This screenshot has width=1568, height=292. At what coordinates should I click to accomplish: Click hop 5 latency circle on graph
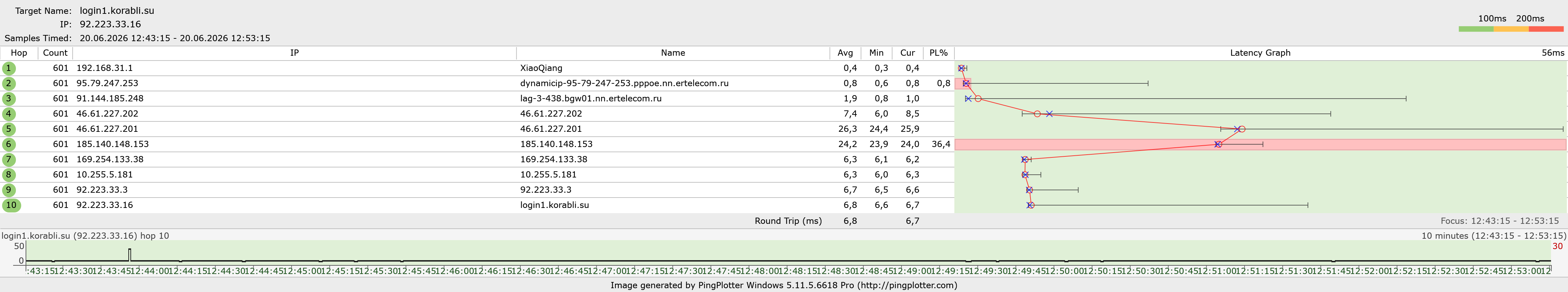point(1242,129)
